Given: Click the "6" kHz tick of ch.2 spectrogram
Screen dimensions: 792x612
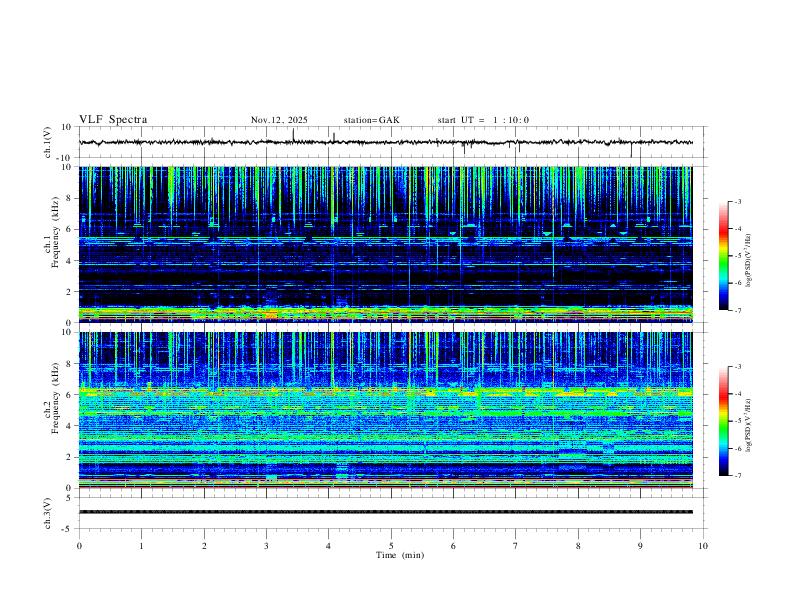Looking at the screenshot, I should click(69, 394).
